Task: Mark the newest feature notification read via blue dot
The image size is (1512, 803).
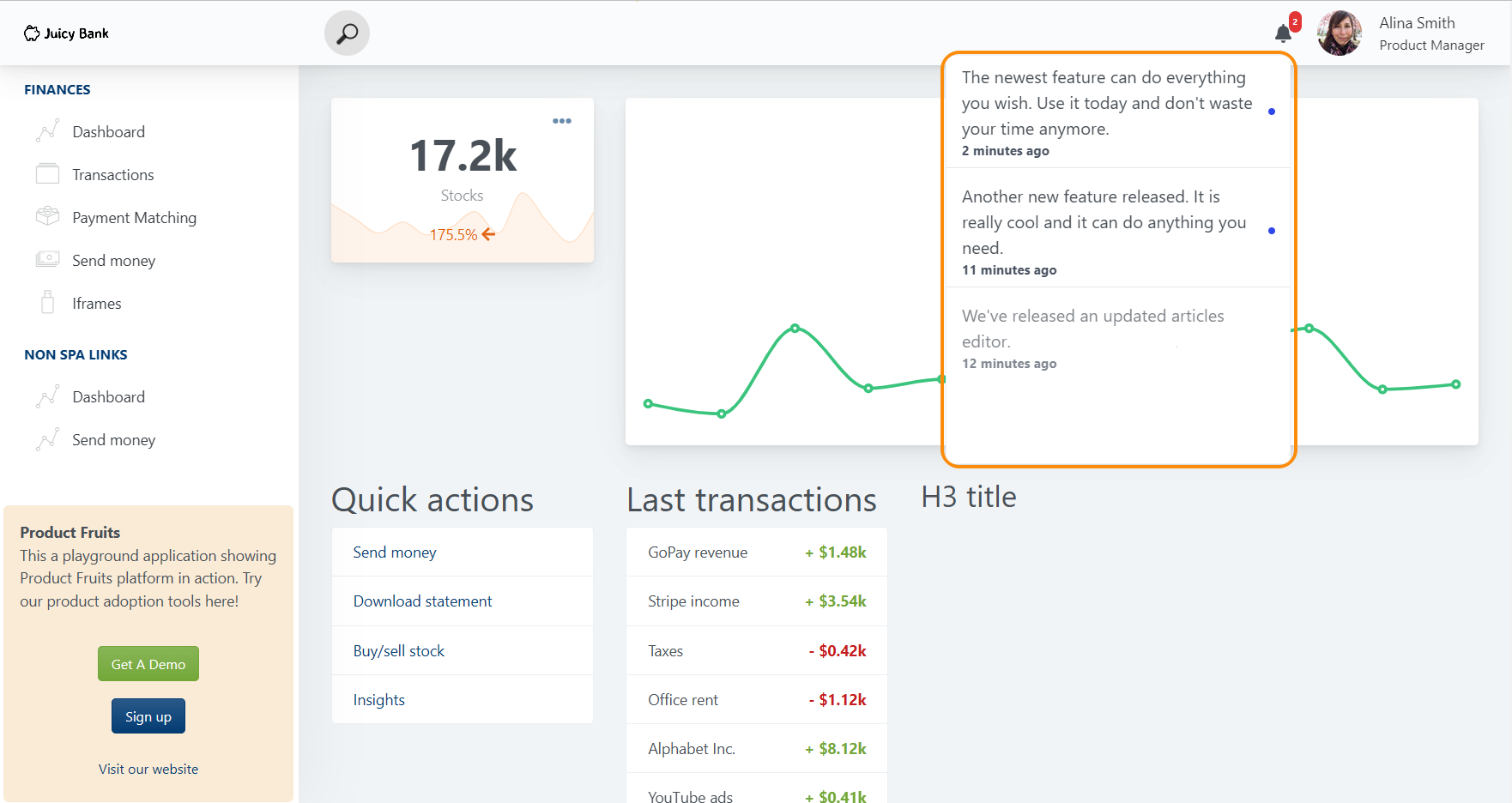Action: coord(1272,111)
